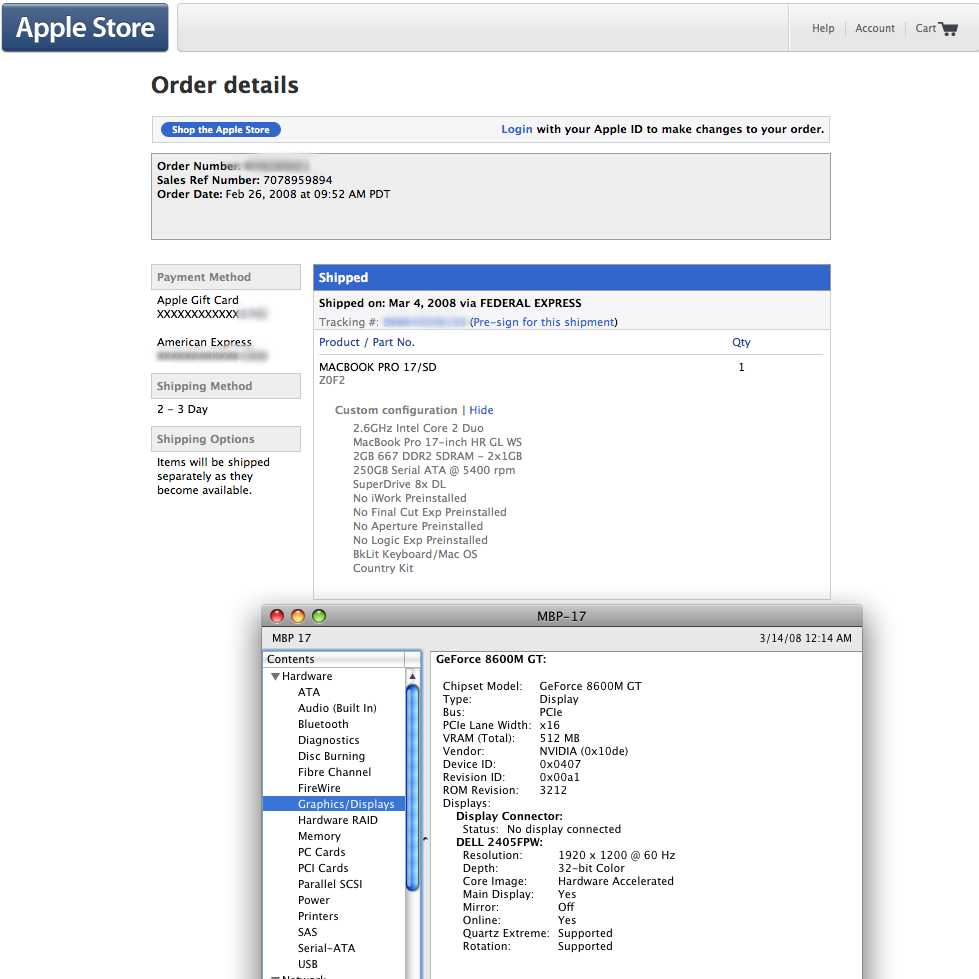Click the Sales Ref Number 7078959894
The width and height of the screenshot is (979, 979).
point(298,180)
